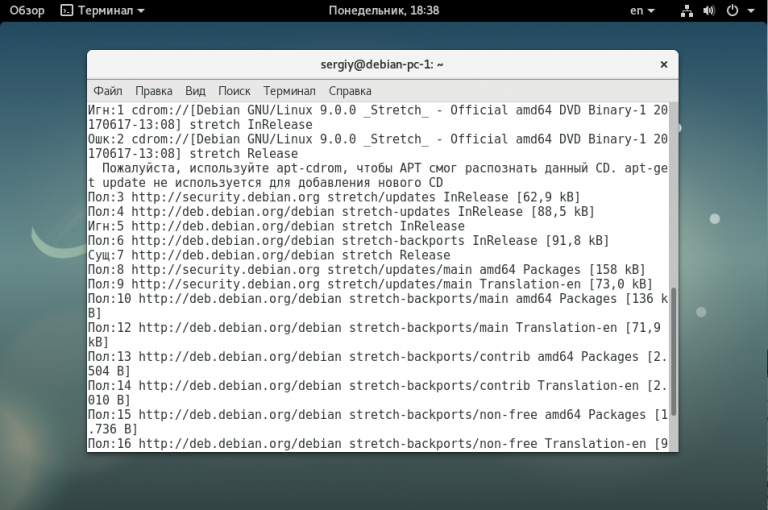
Task: Open the Терминал menu in menu bar
Action: point(289,90)
